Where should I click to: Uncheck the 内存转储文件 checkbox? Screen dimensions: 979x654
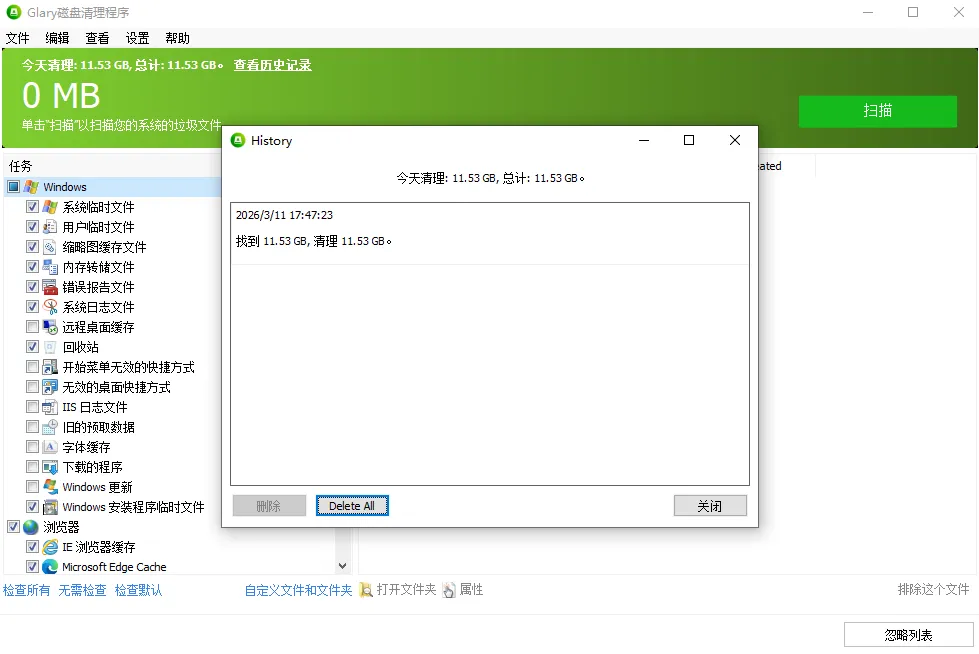click(x=32, y=266)
